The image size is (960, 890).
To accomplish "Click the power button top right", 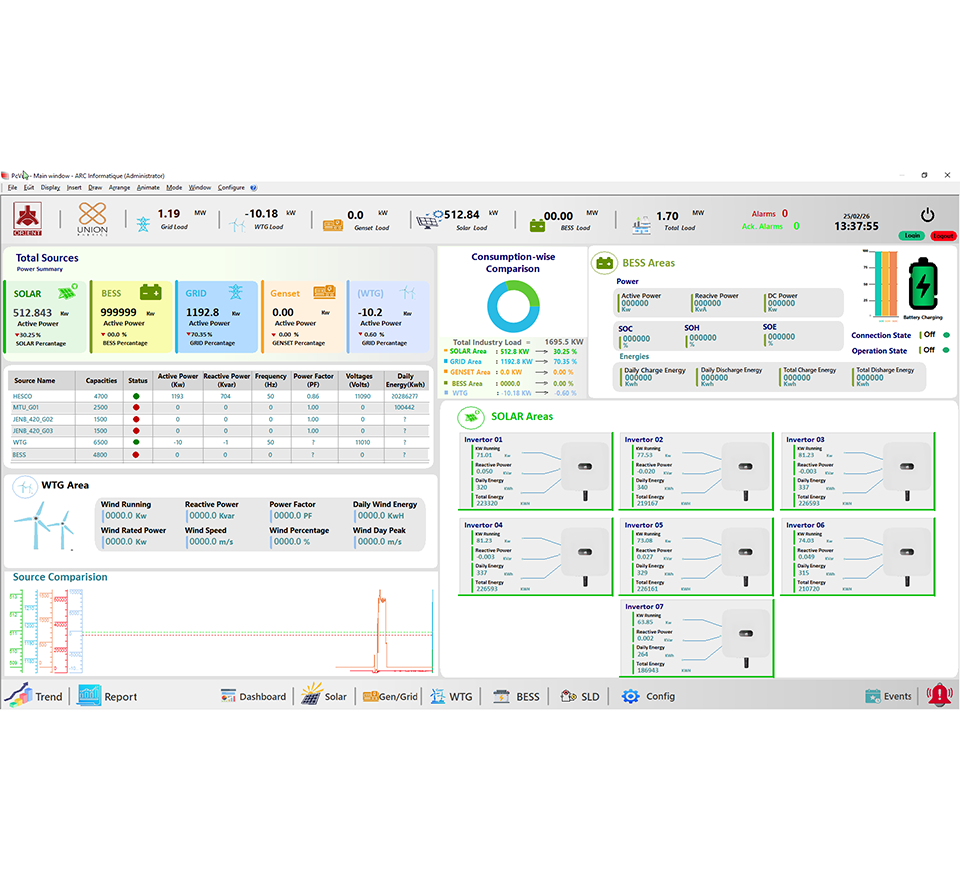I will point(927,214).
